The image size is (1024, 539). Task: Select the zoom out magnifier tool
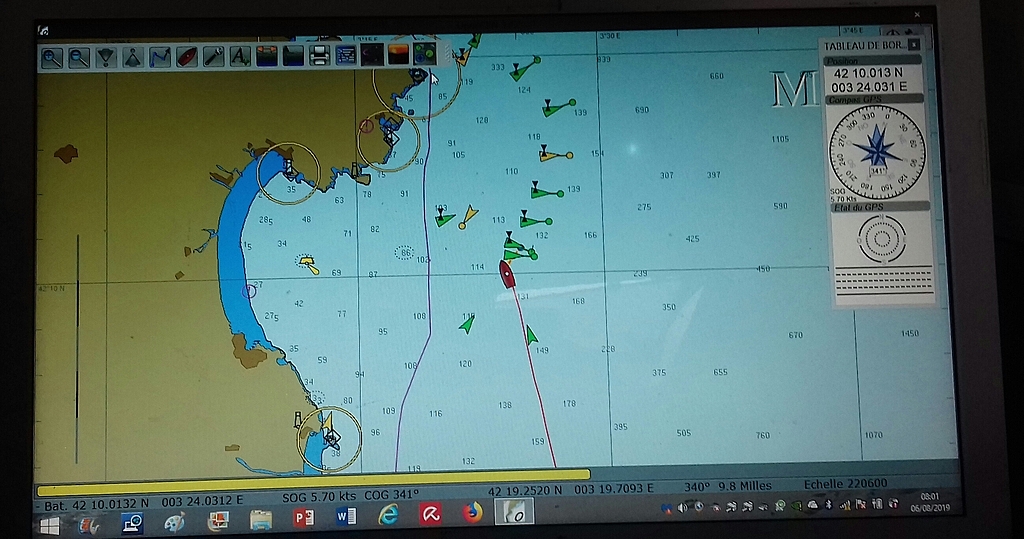pos(79,57)
